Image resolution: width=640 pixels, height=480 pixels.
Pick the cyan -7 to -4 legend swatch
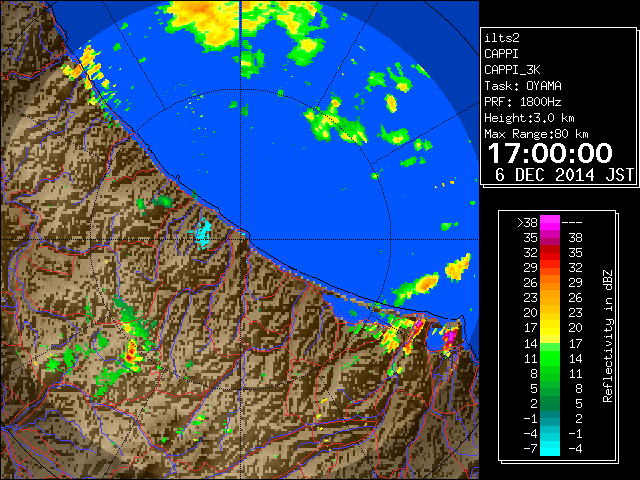[550, 448]
